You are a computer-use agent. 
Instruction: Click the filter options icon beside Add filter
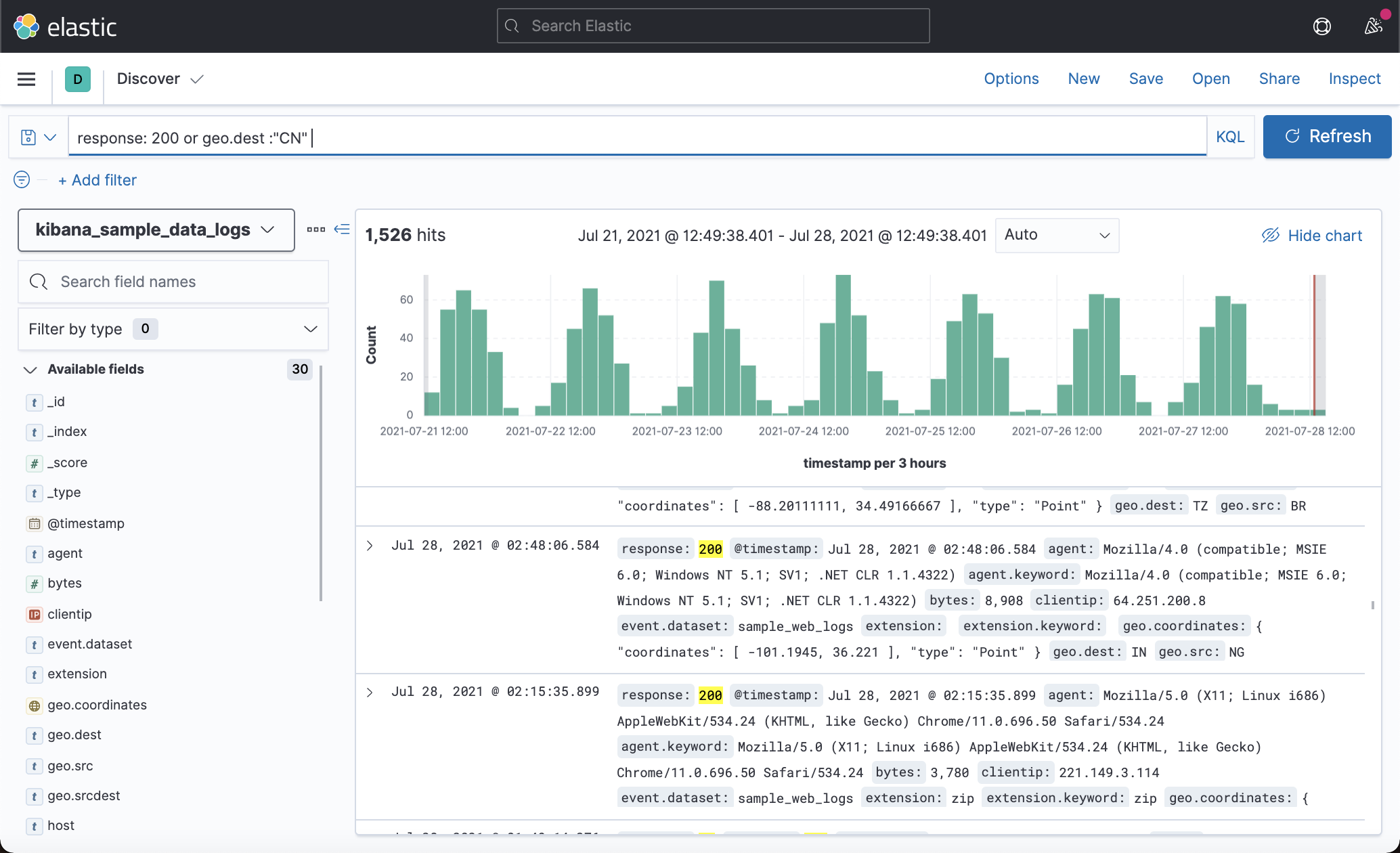[x=21, y=180]
